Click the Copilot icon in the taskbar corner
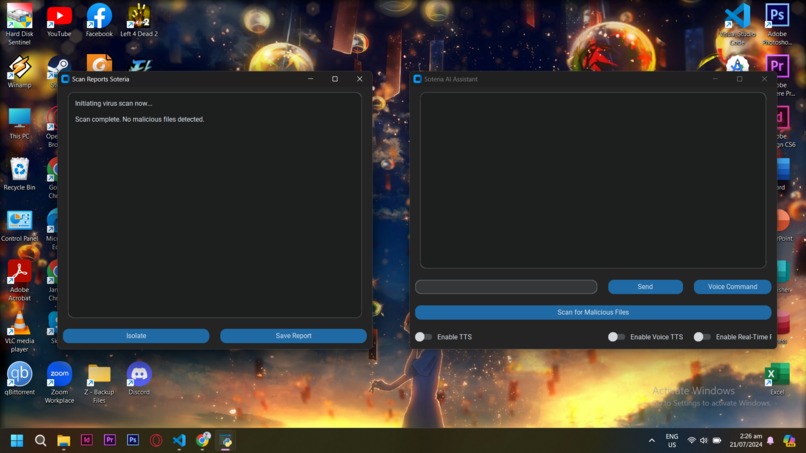The image size is (806, 453). point(789,441)
